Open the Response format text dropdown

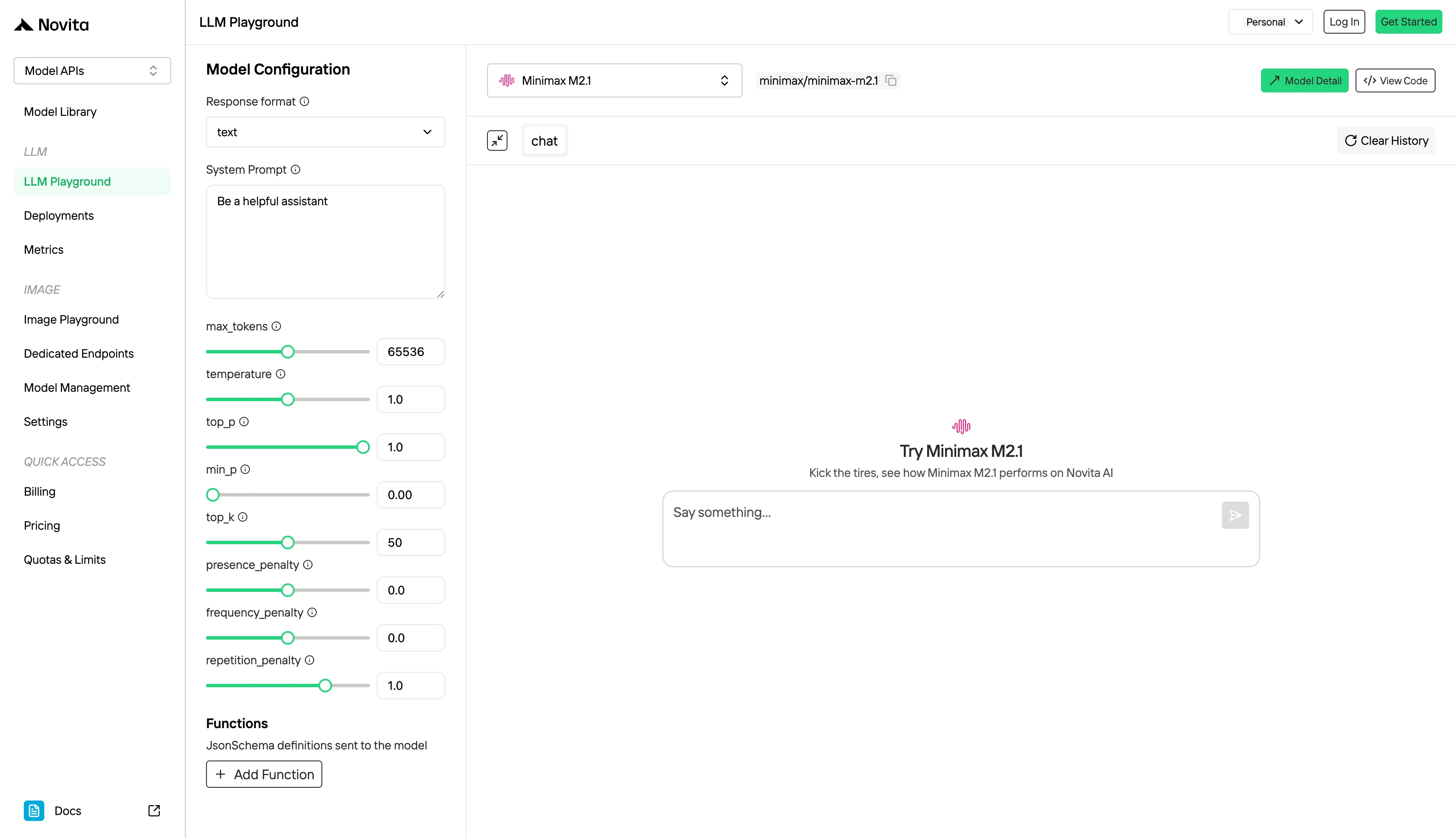(326, 132)
